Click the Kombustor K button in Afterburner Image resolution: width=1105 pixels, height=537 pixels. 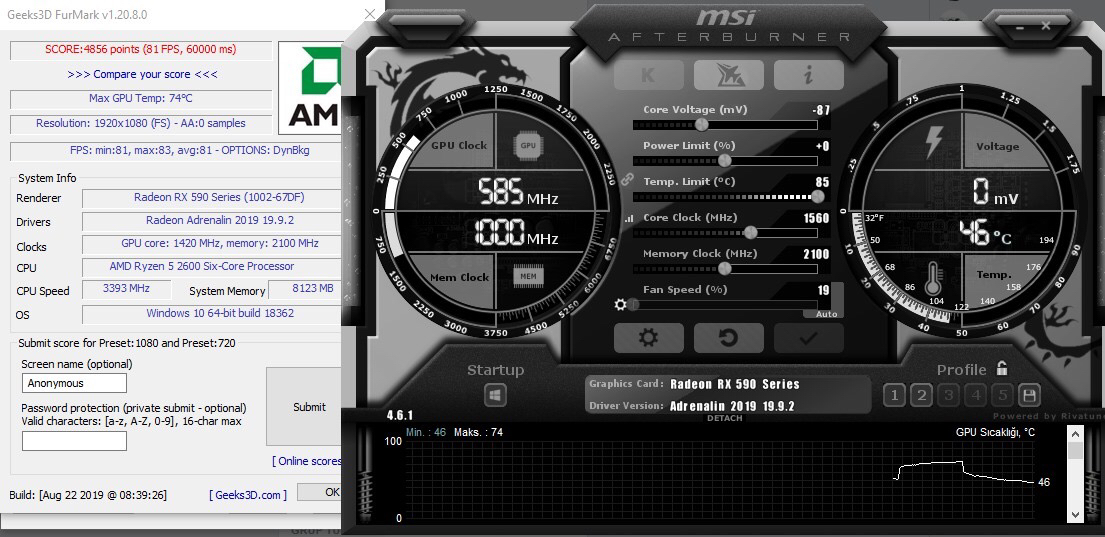(x=648, y=75)
